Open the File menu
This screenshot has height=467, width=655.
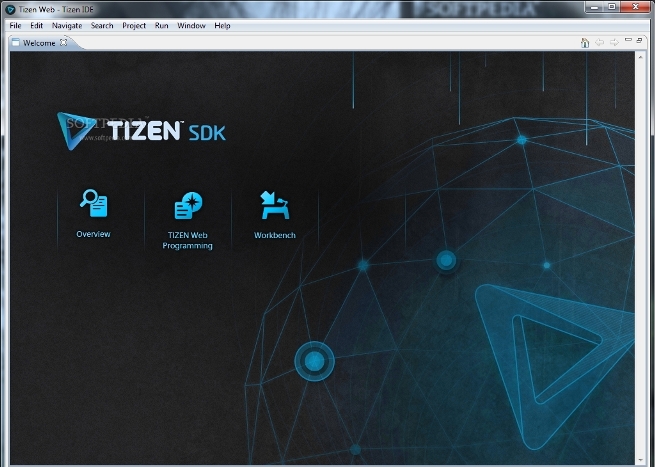pyautogui.click(x=15, y=25)
